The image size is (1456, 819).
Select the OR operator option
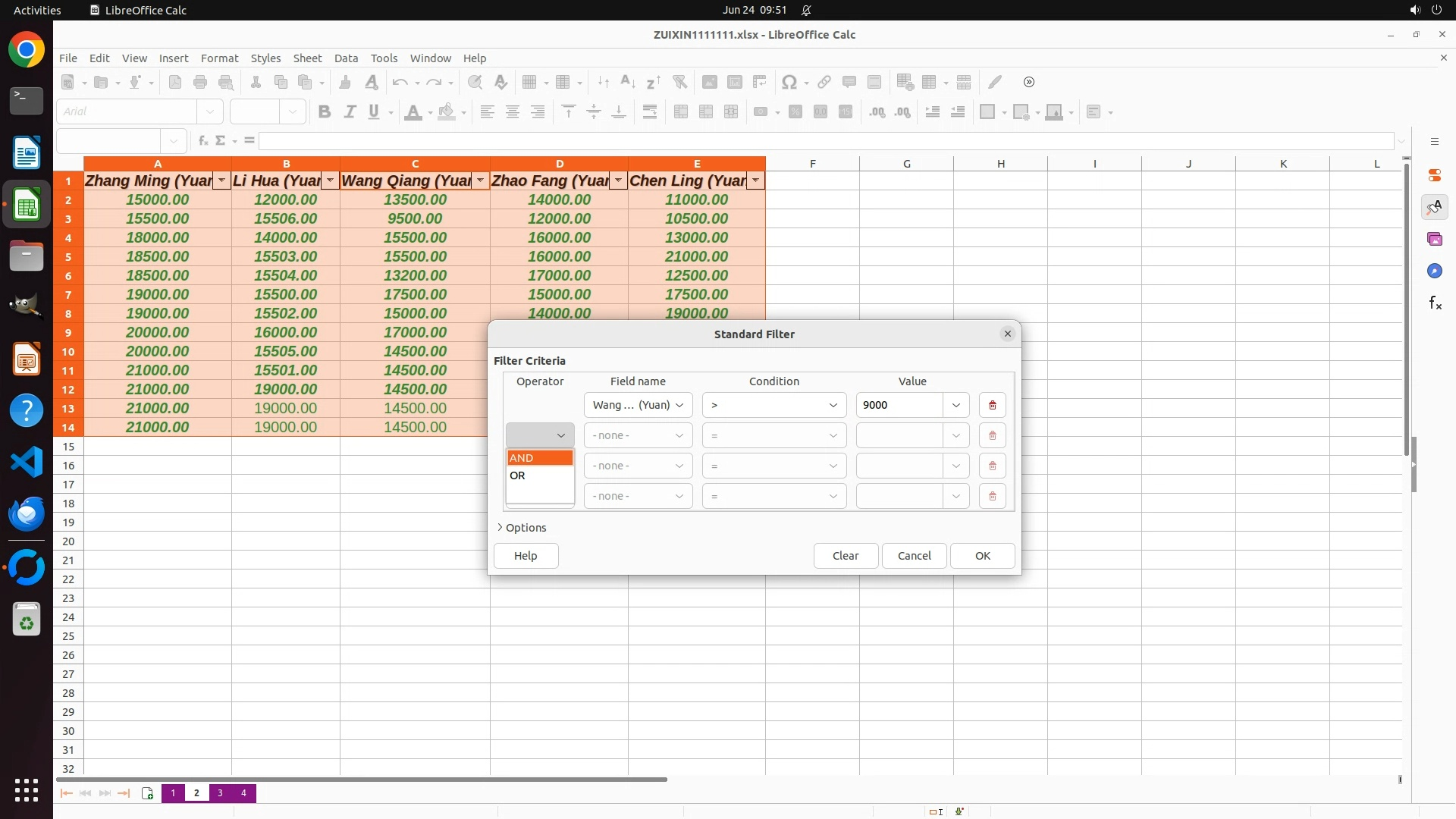pyautogui.click(x=539, y=475)
